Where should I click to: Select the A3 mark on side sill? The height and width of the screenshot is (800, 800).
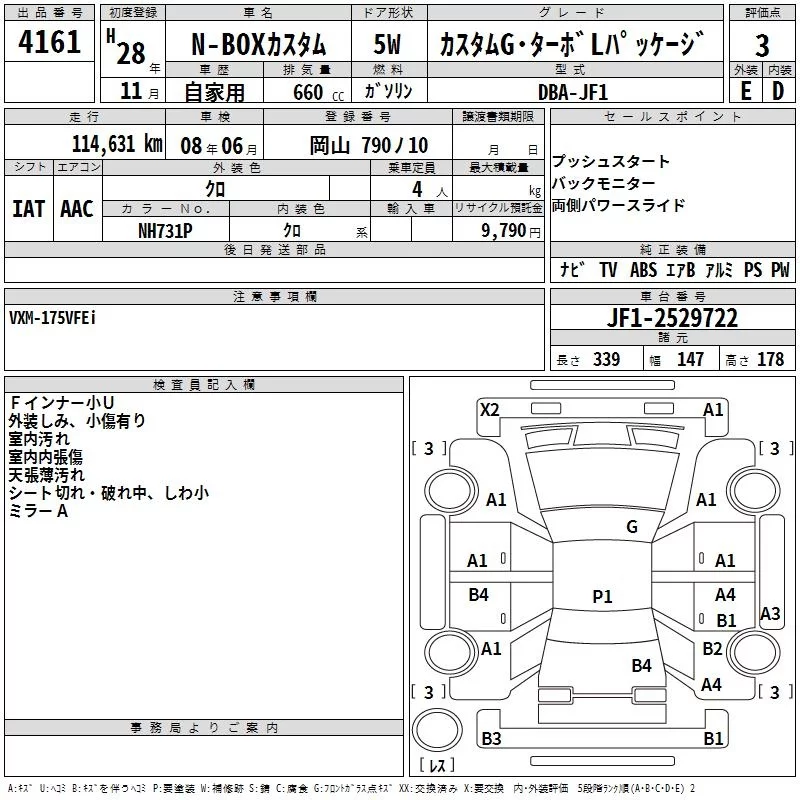pyautogui.click(x=770, y=613)
